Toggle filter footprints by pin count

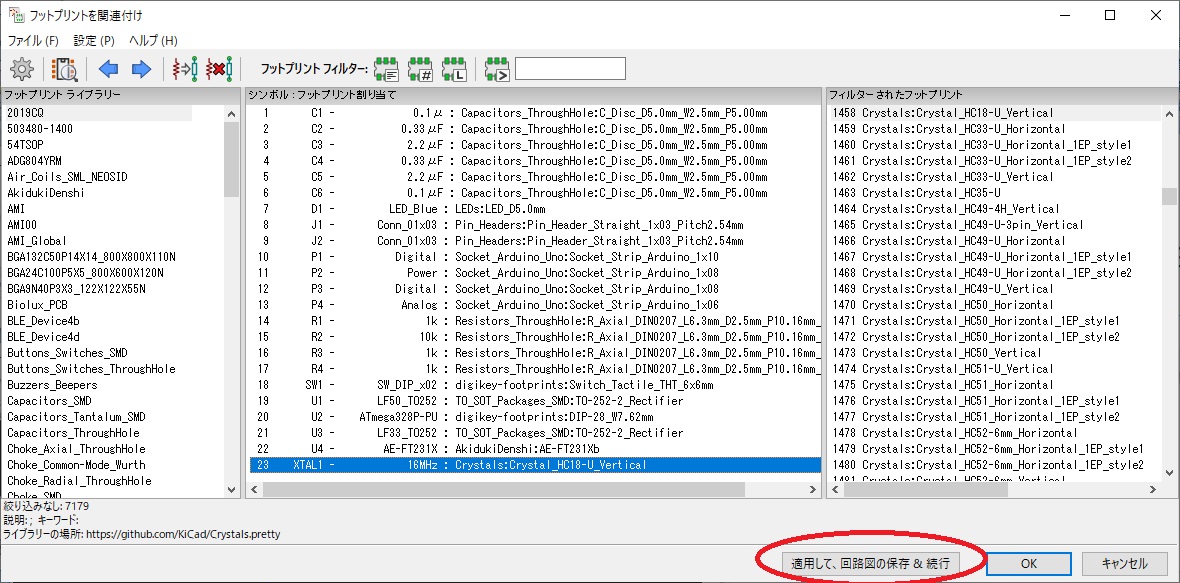click(421, 69)
